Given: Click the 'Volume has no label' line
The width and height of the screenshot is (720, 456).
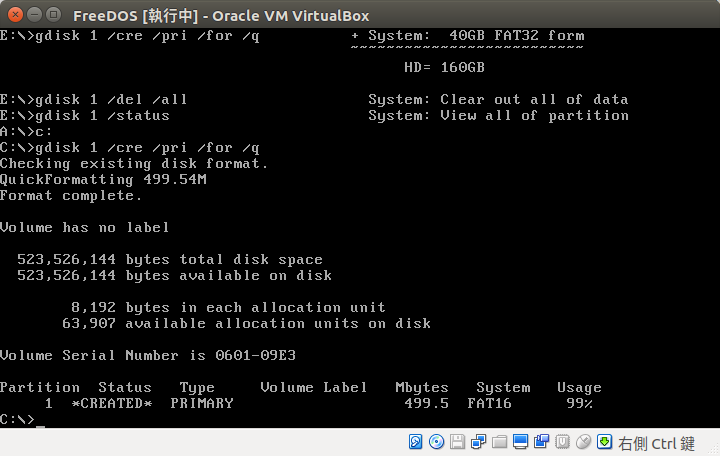Looking at the screenshot, I should click(84, 228).
